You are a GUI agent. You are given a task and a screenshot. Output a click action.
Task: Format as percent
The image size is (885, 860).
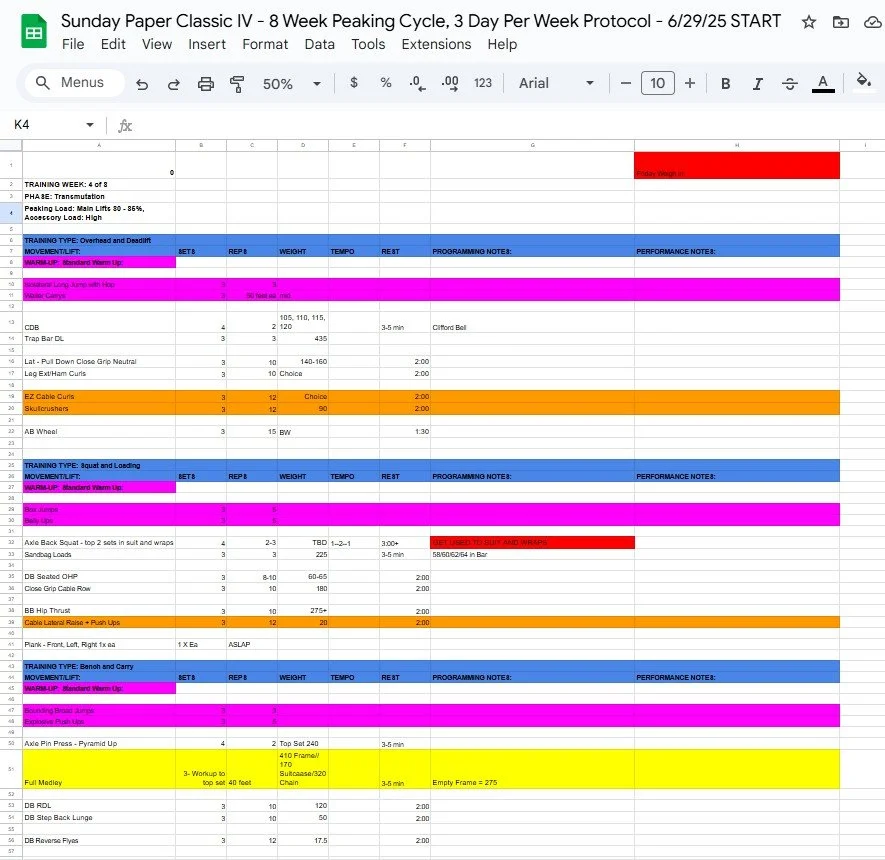385,83
